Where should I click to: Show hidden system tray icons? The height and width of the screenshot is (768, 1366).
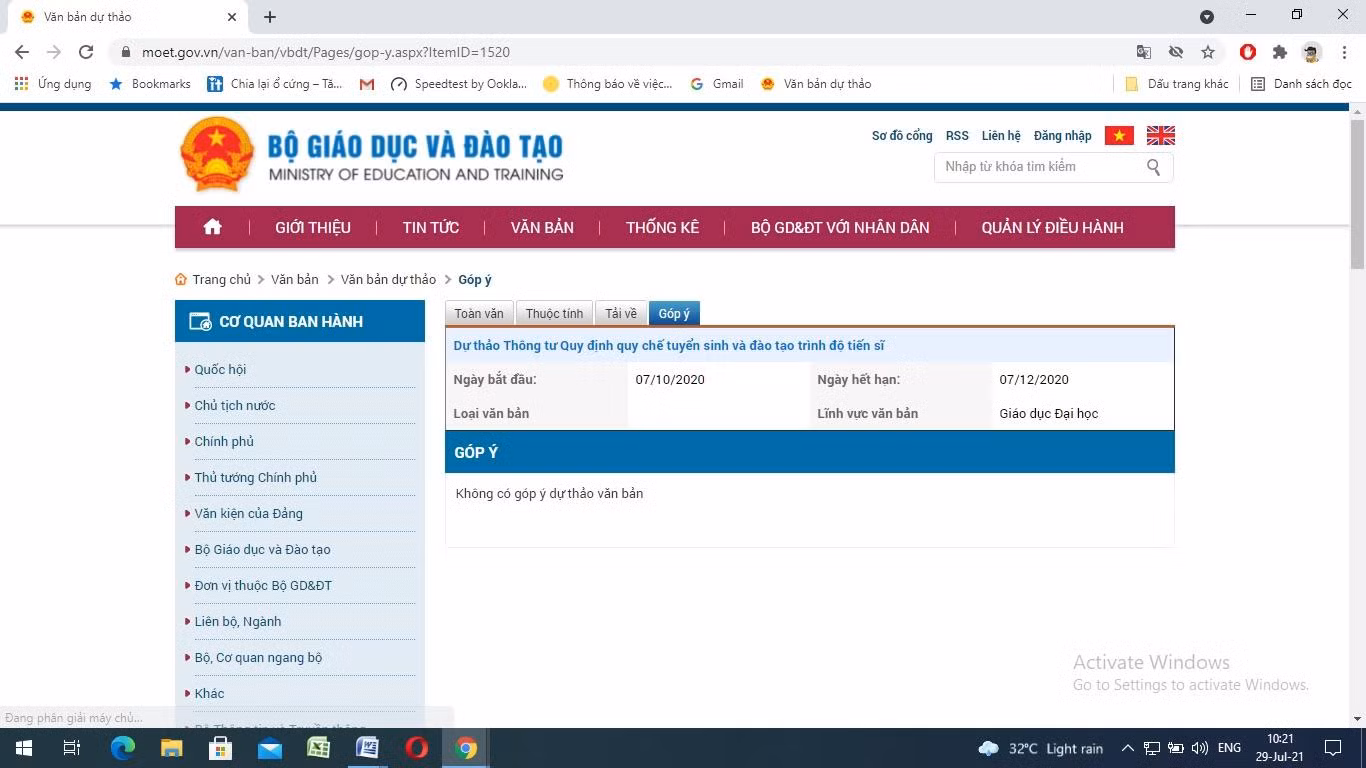click(1127, 748)
